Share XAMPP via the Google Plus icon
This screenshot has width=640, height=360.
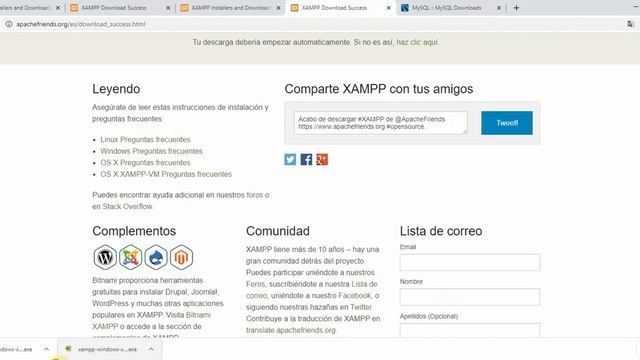322,159
